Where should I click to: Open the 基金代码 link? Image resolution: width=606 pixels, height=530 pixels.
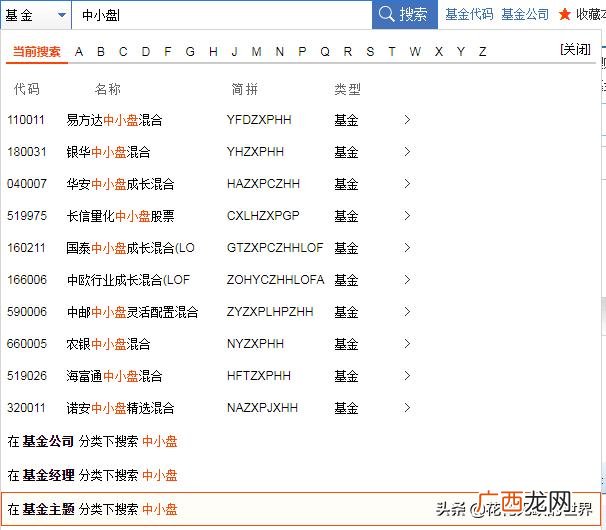click(x=469, y=15)
